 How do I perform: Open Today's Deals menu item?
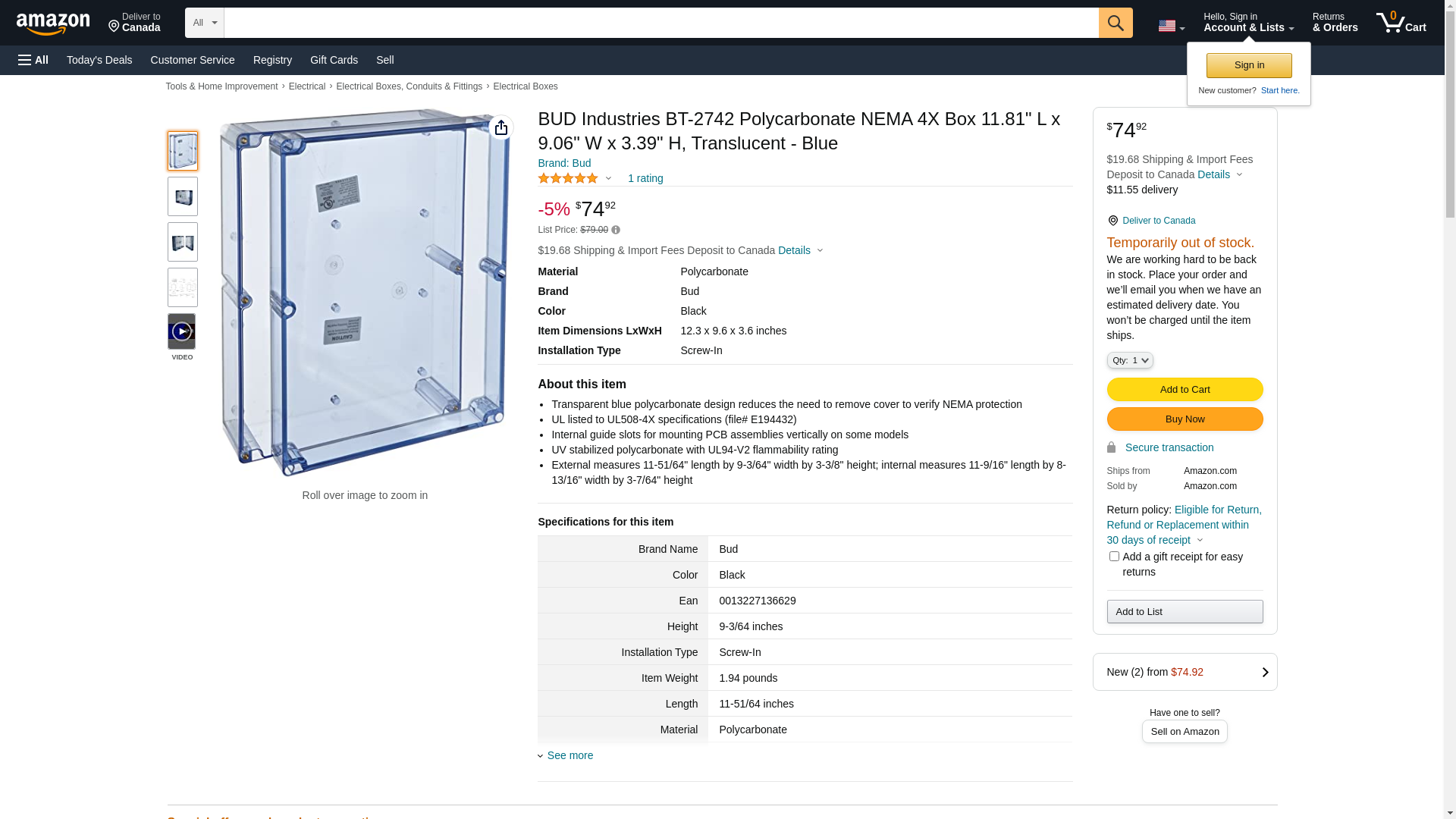pos(99,60)
